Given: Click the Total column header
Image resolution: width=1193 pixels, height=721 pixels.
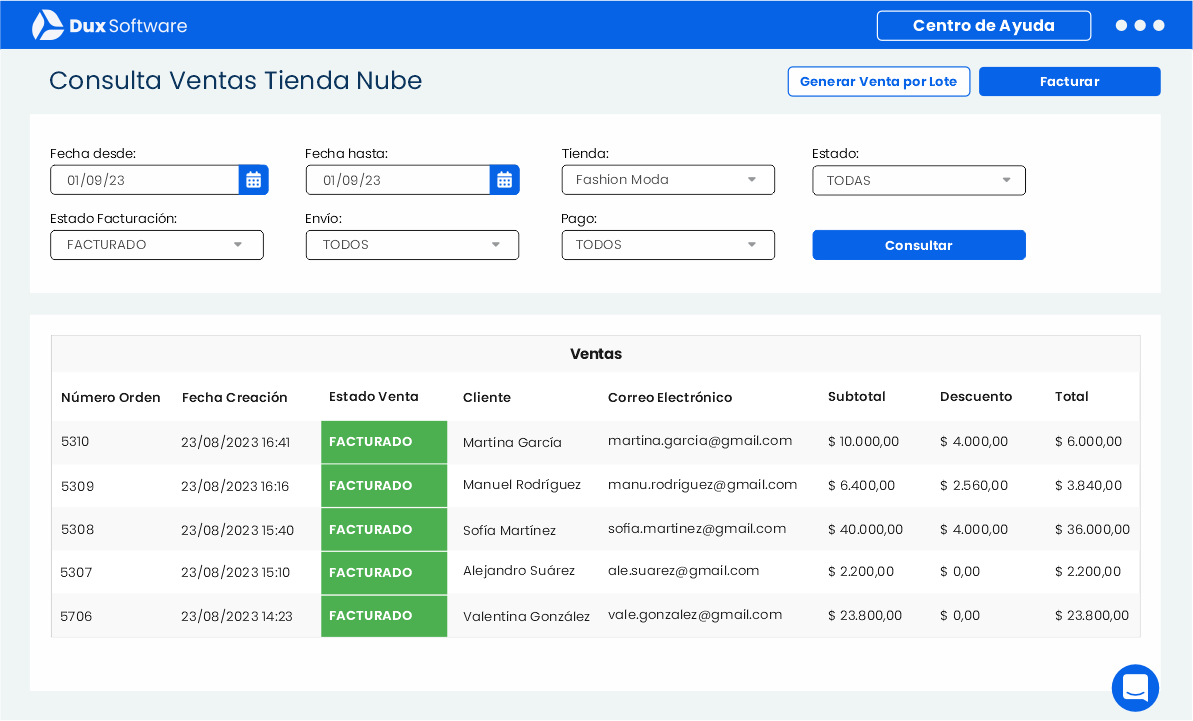Looking at the screenshot, I should pyautogui.click(x=1071, y=396).
